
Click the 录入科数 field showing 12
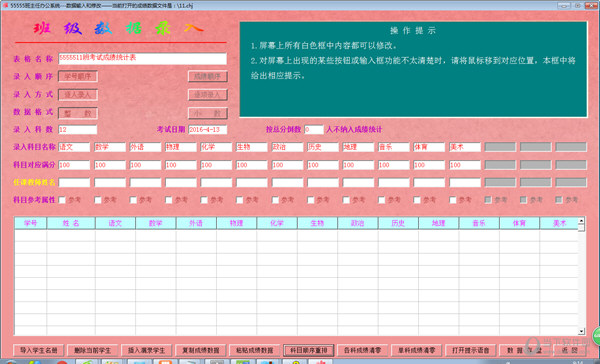pyautogui.click(x=78, y=129)
